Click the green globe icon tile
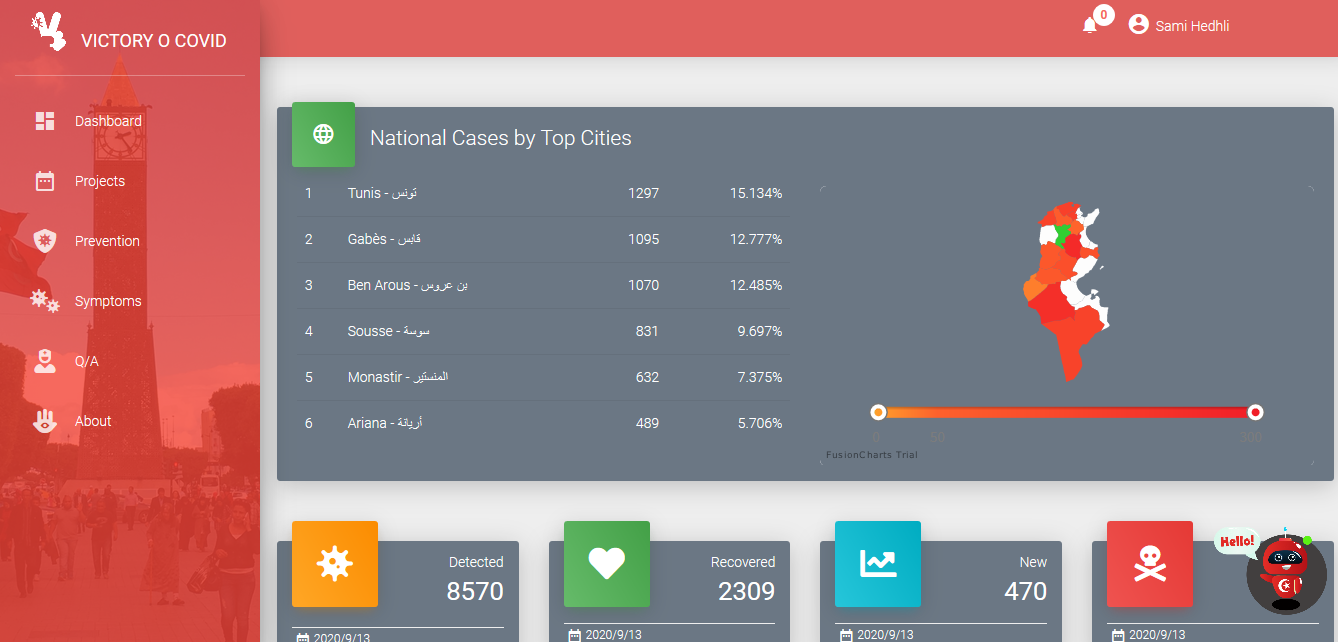 point(323,134)
